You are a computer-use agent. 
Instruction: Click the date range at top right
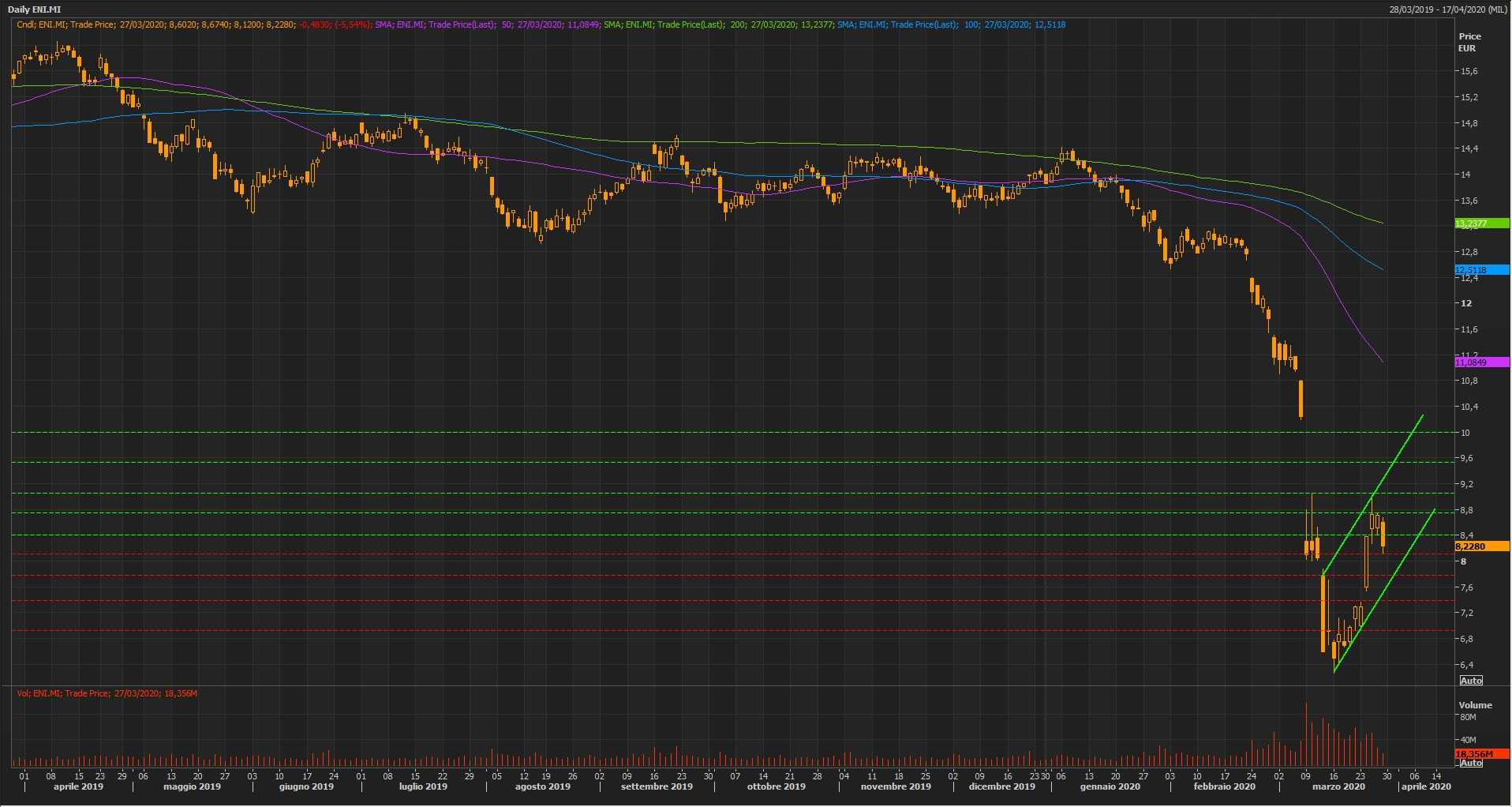coord(1448,9)
